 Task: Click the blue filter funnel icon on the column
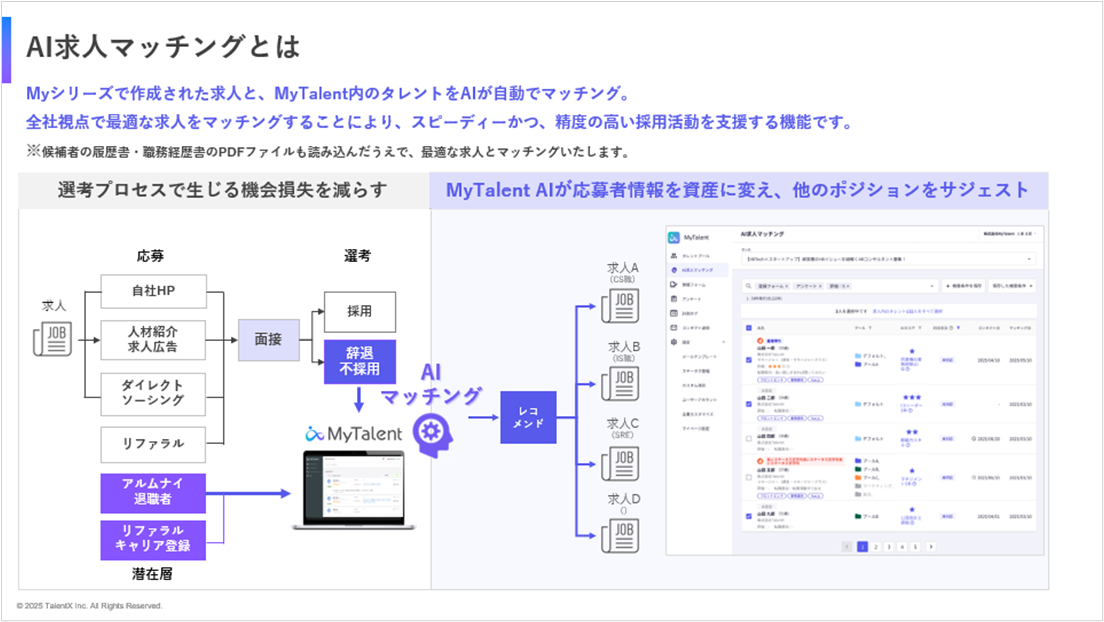click(x=959, y=328)
